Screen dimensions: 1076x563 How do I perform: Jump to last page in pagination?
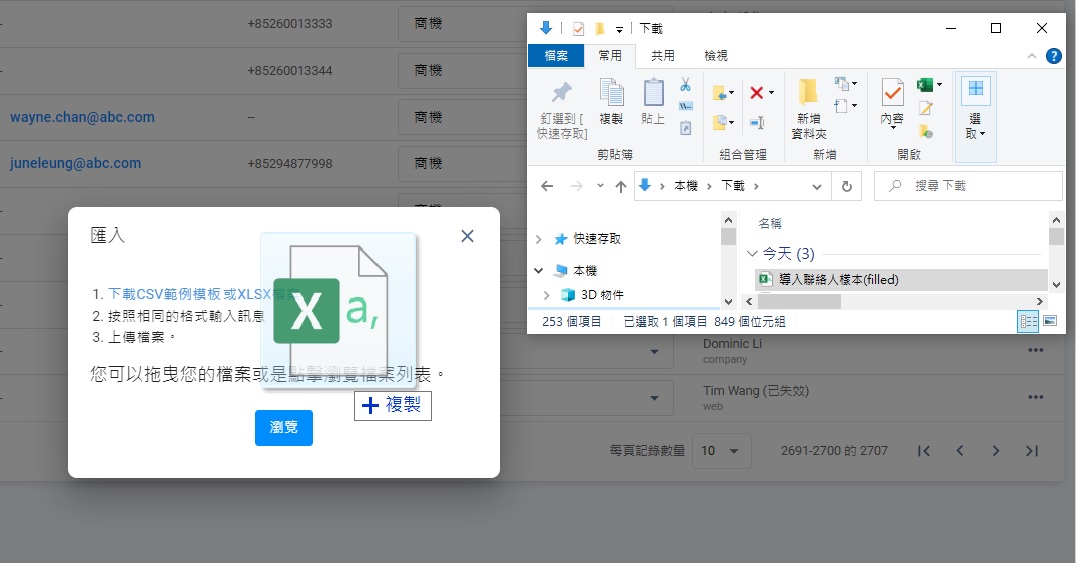point(1031,451)
